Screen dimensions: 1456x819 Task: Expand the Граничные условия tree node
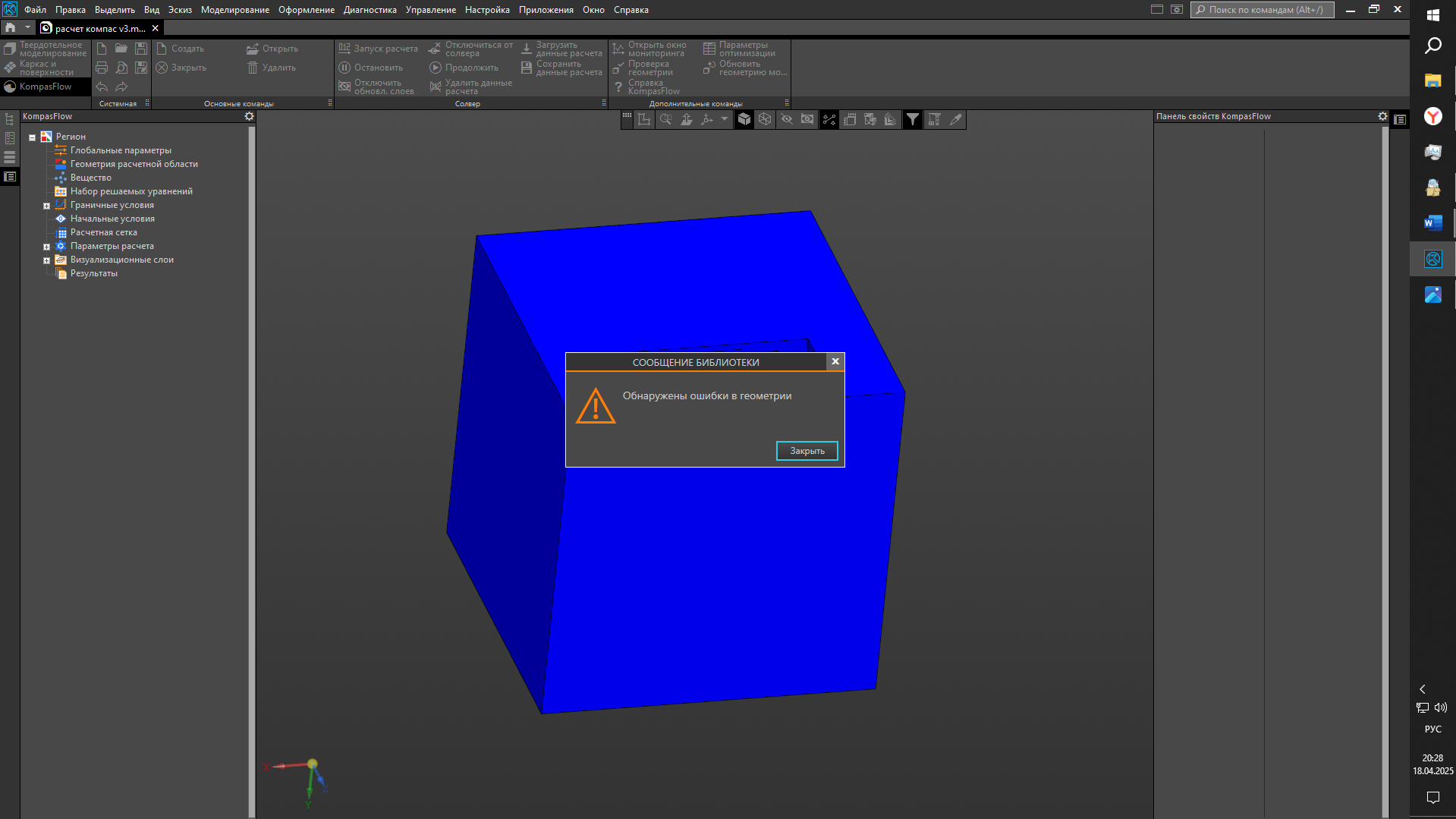(46, 206)
